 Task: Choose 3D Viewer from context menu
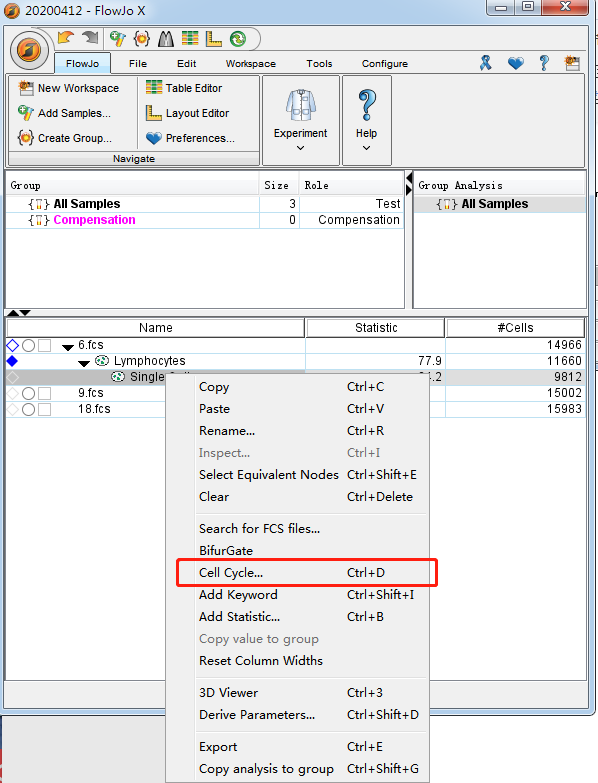point(298,693)
